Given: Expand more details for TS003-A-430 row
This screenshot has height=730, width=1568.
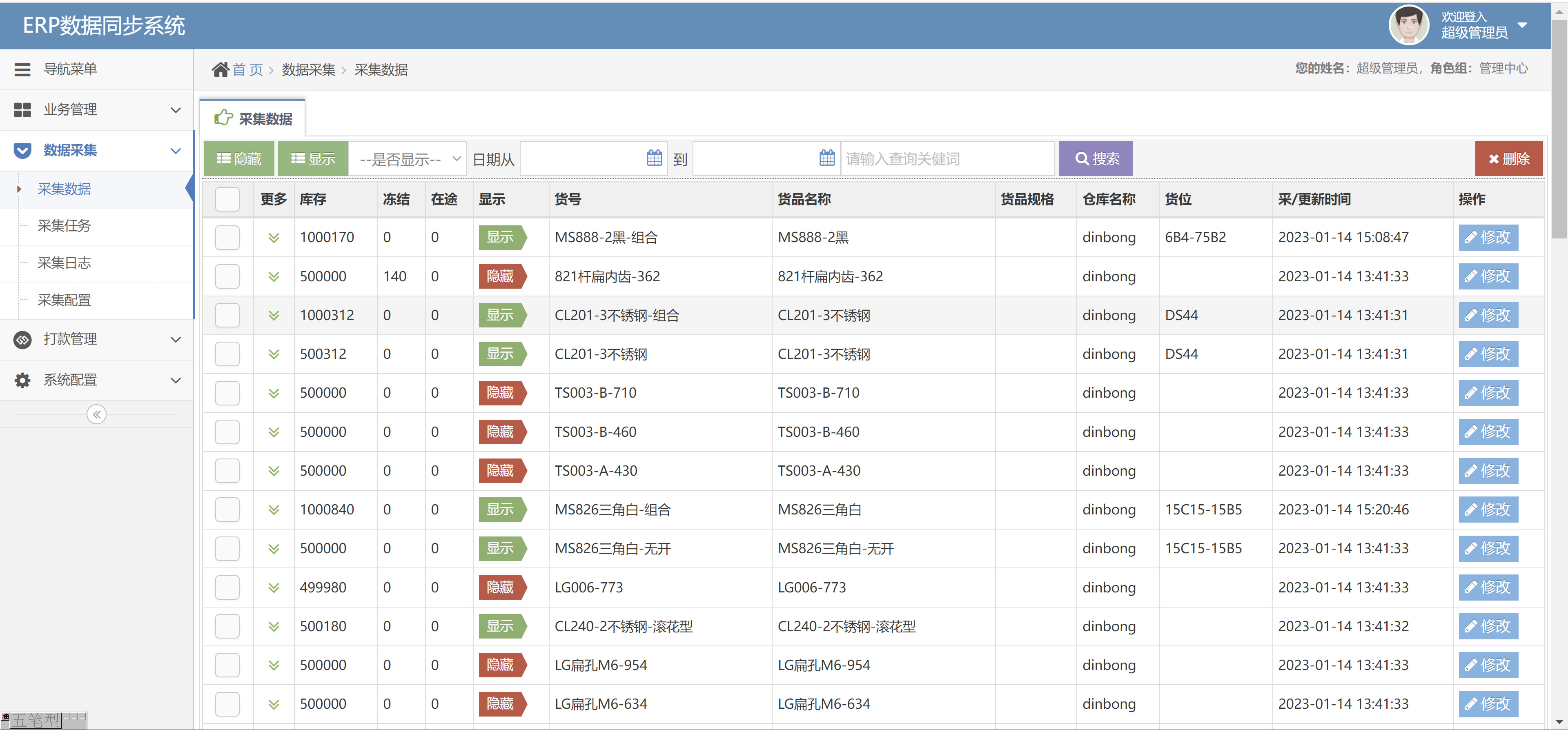Looking at the screenshot, I should click(x=274, y=471).
